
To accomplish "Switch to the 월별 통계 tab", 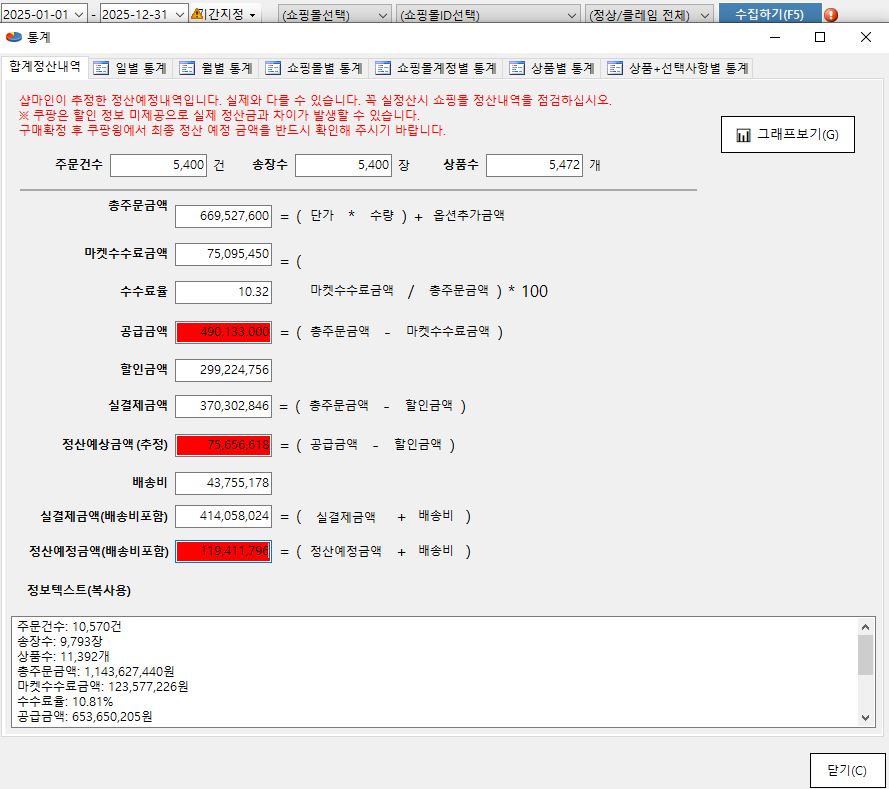I will point(215,68).
